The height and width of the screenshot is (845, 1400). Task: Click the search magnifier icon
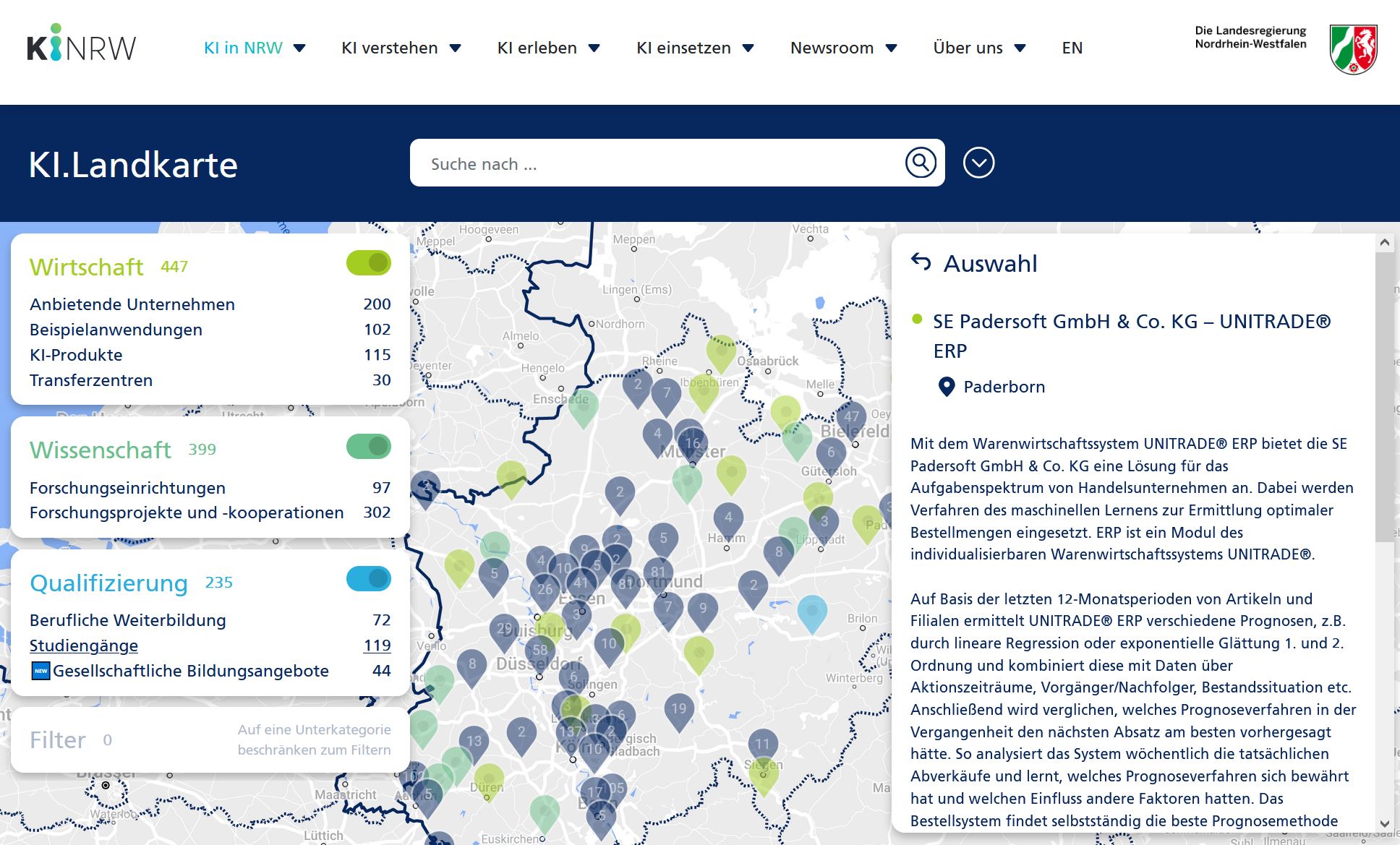coord(921,163)
